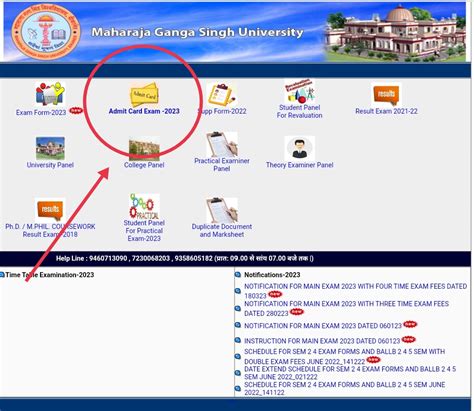Viewport: 474px width, 411px height.
Task: Open the Duplicate Document clipboard icon
Action: pyautogui.click(x=222, y=210)
